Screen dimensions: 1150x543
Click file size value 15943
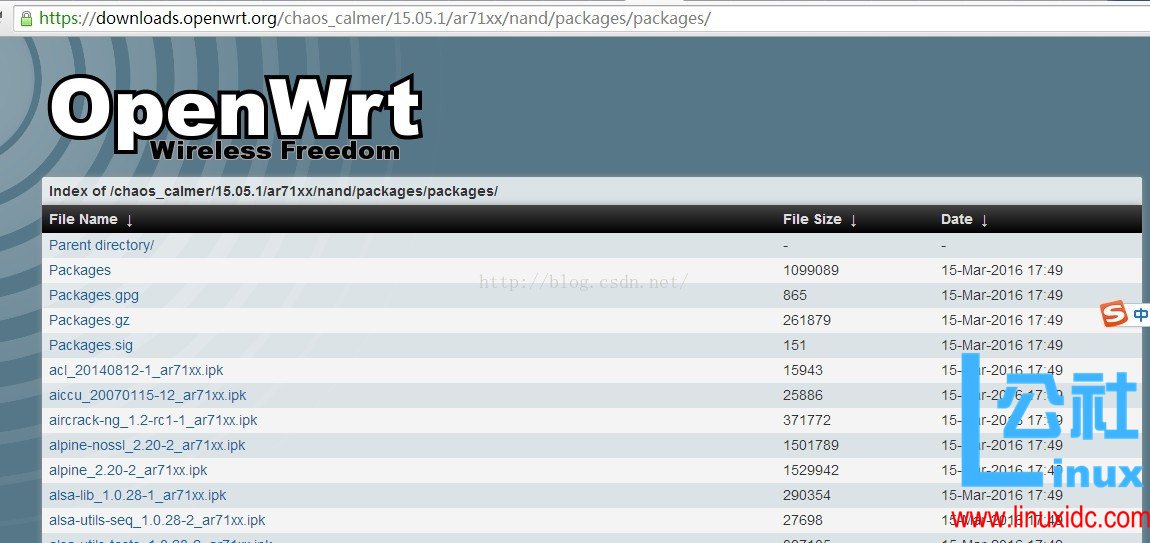point(802,370)
